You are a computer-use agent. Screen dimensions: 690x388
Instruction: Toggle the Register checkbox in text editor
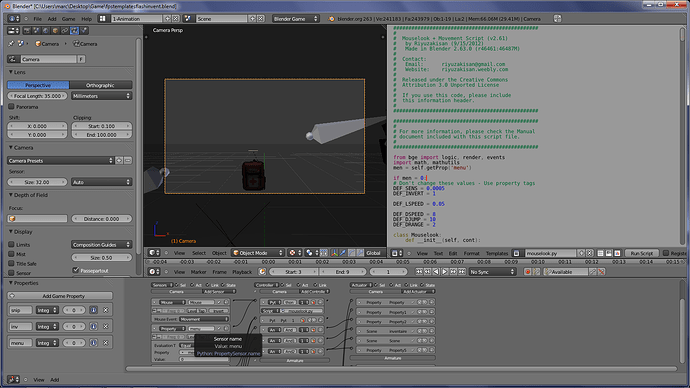click(665, 253)
